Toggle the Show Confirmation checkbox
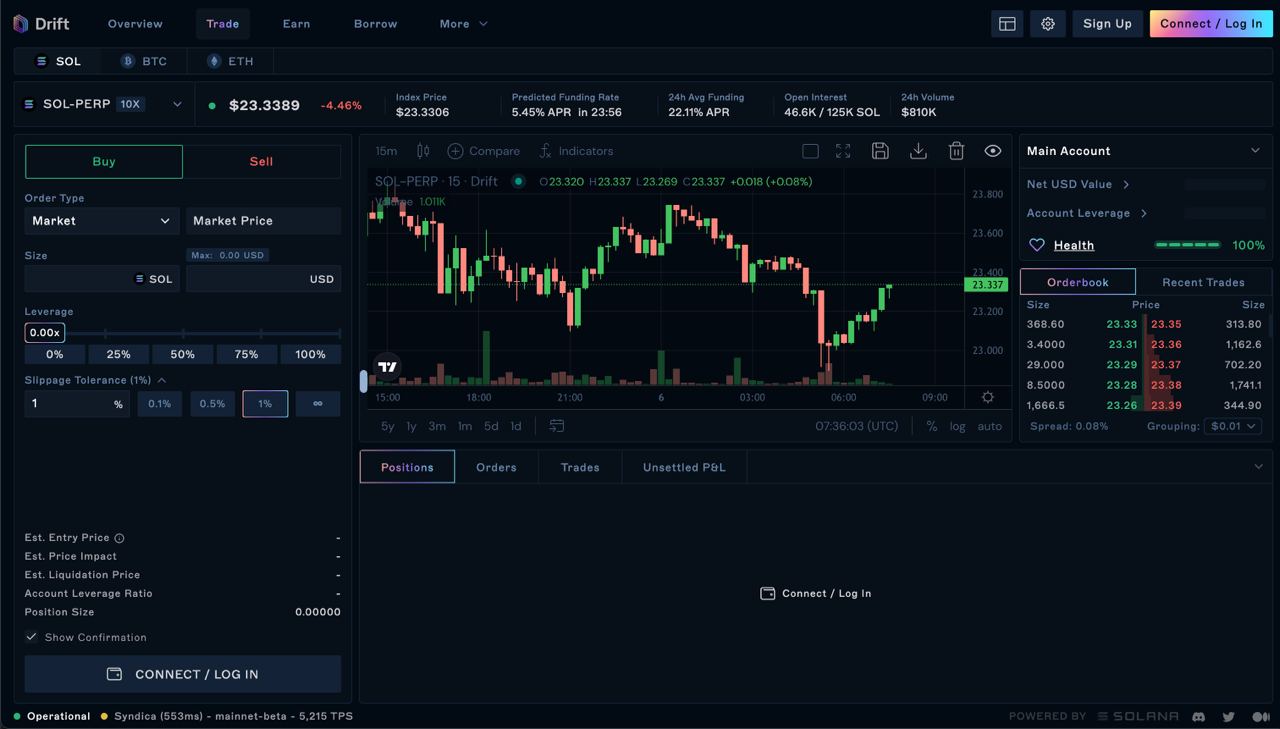Screen dimensions: 1280x729 pyautogui.click(x=32, y=637)
